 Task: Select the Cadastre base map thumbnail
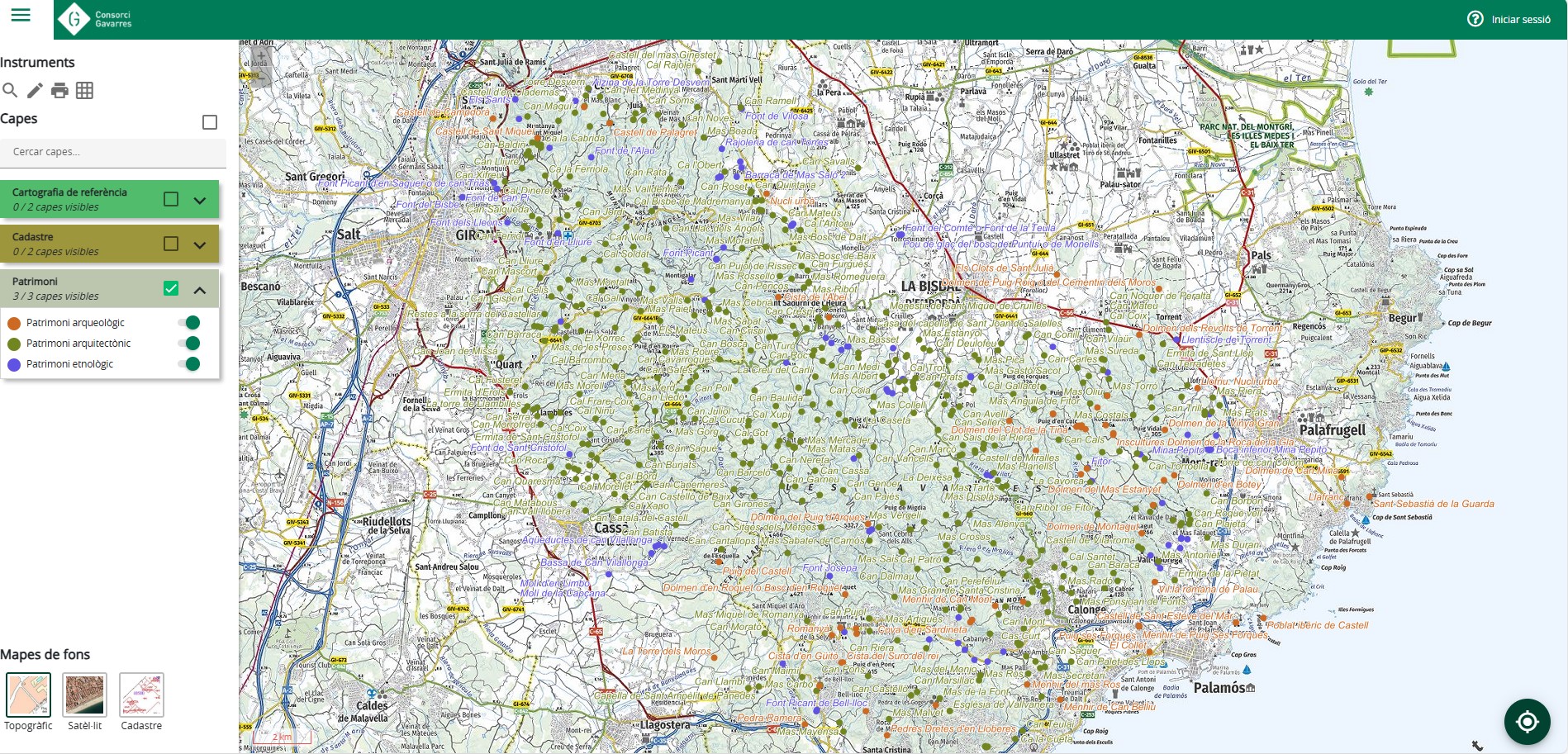pos(141,695)
